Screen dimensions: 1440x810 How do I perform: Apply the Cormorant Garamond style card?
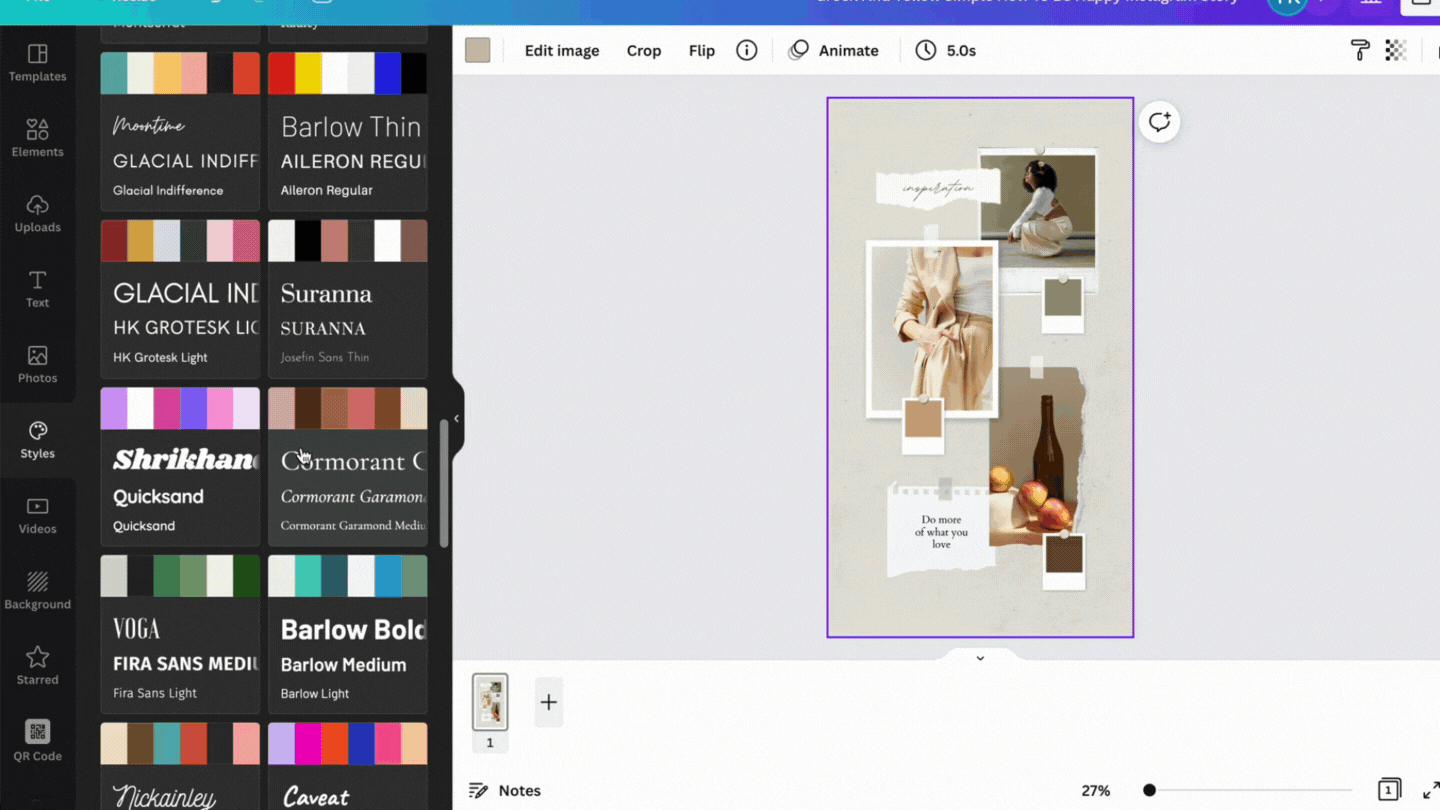(348, 467)
